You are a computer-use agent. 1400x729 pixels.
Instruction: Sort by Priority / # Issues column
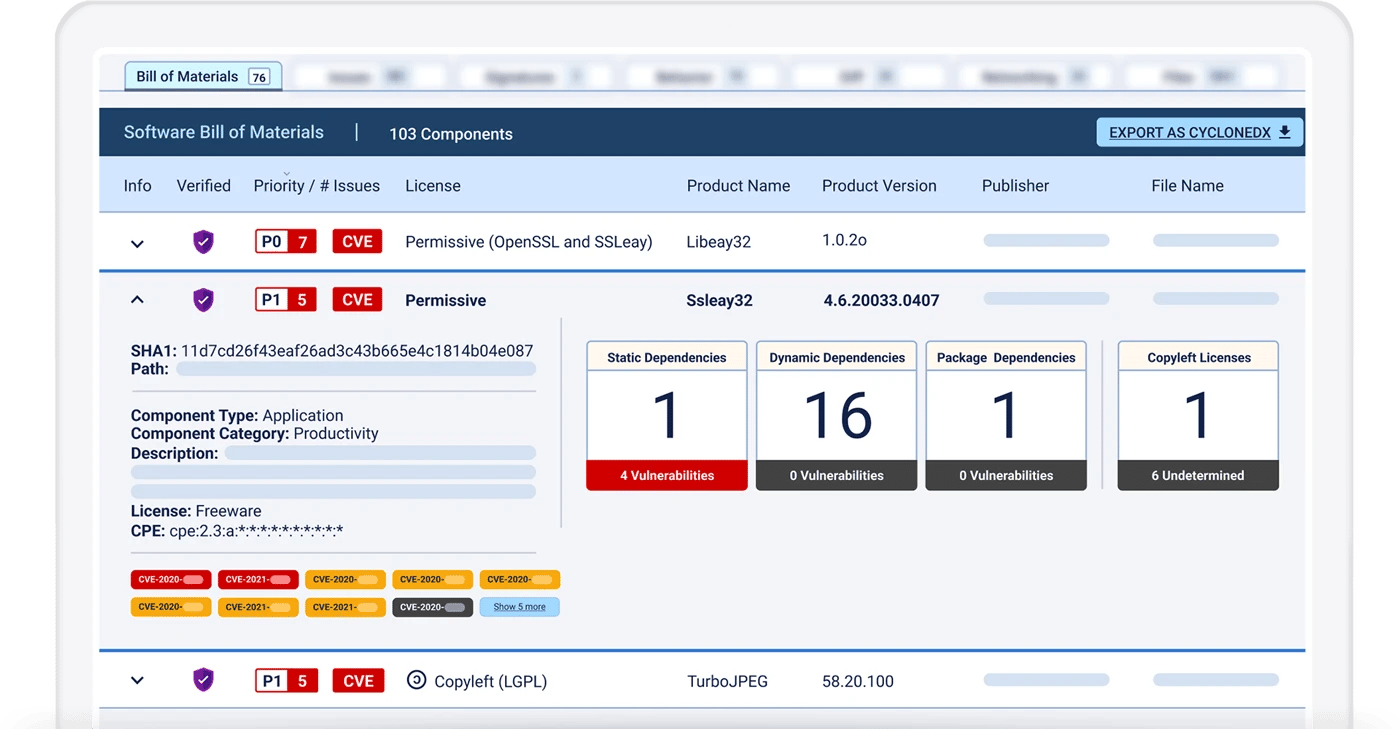(316, 186)
